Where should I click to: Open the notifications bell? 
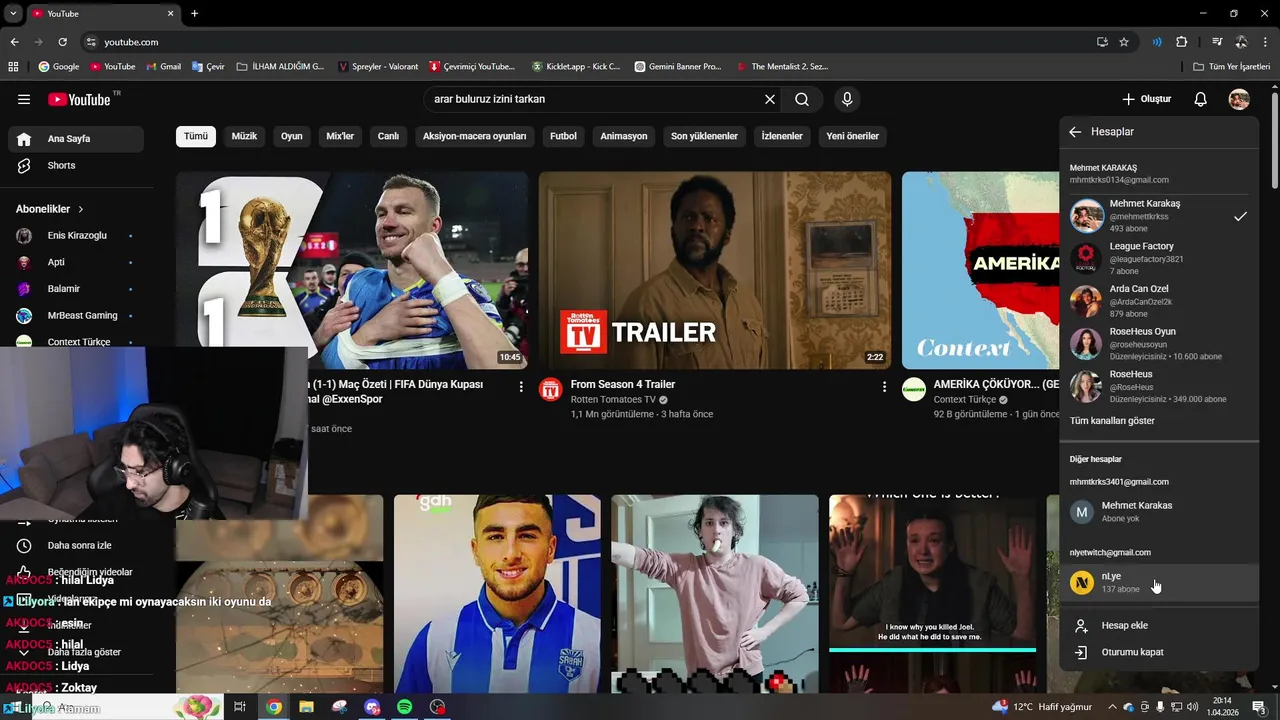click(1201, 99)
